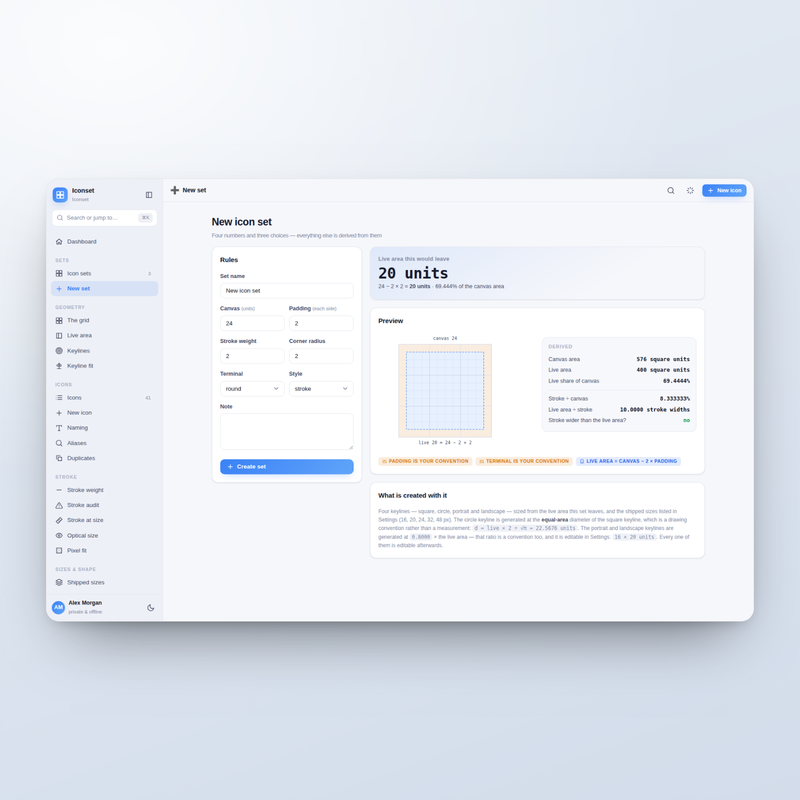Select New set sidebar item

pyautogui.click(x=105, y=289)
